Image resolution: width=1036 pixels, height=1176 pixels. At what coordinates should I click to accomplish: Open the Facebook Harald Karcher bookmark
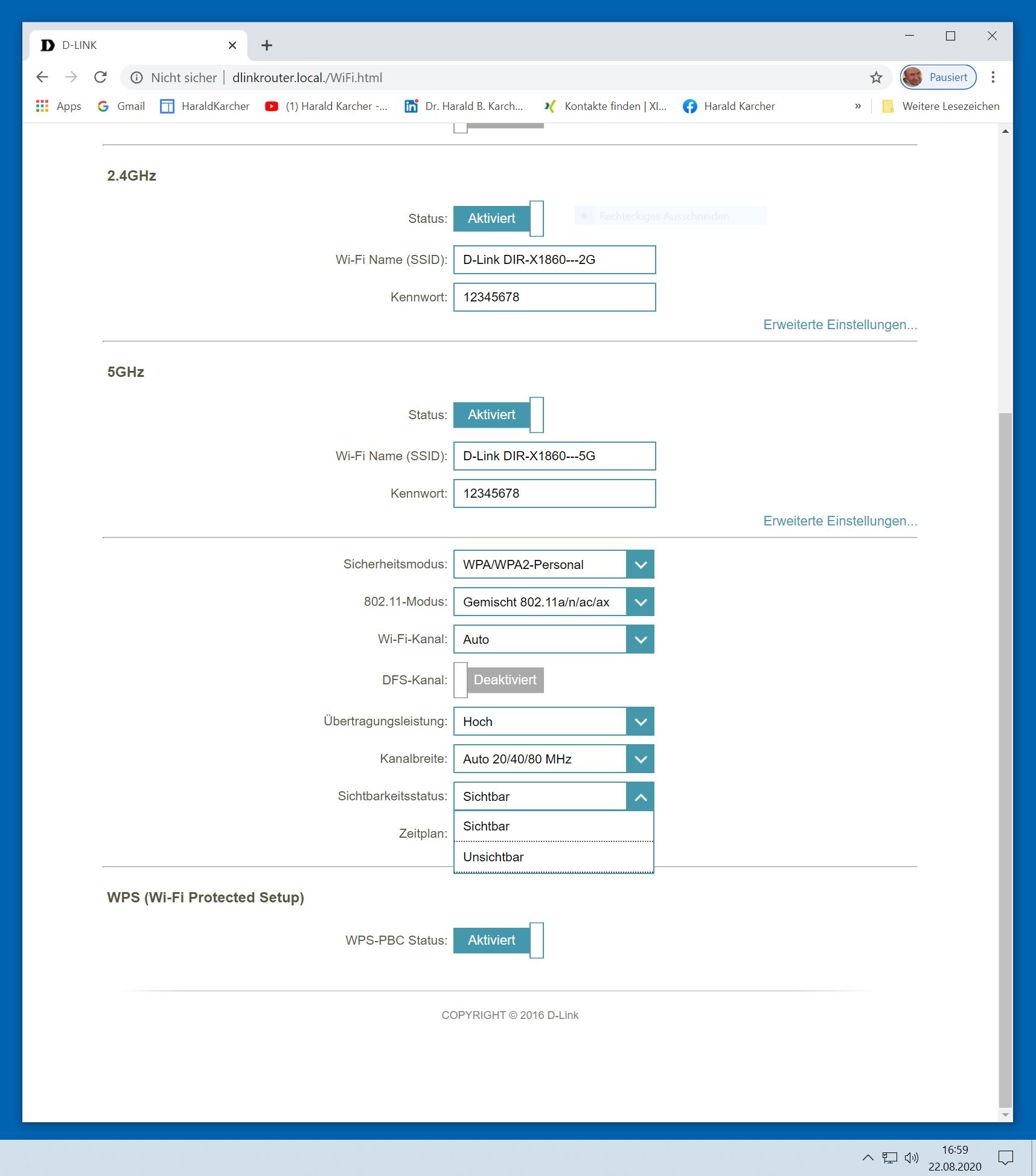[729, 106]
